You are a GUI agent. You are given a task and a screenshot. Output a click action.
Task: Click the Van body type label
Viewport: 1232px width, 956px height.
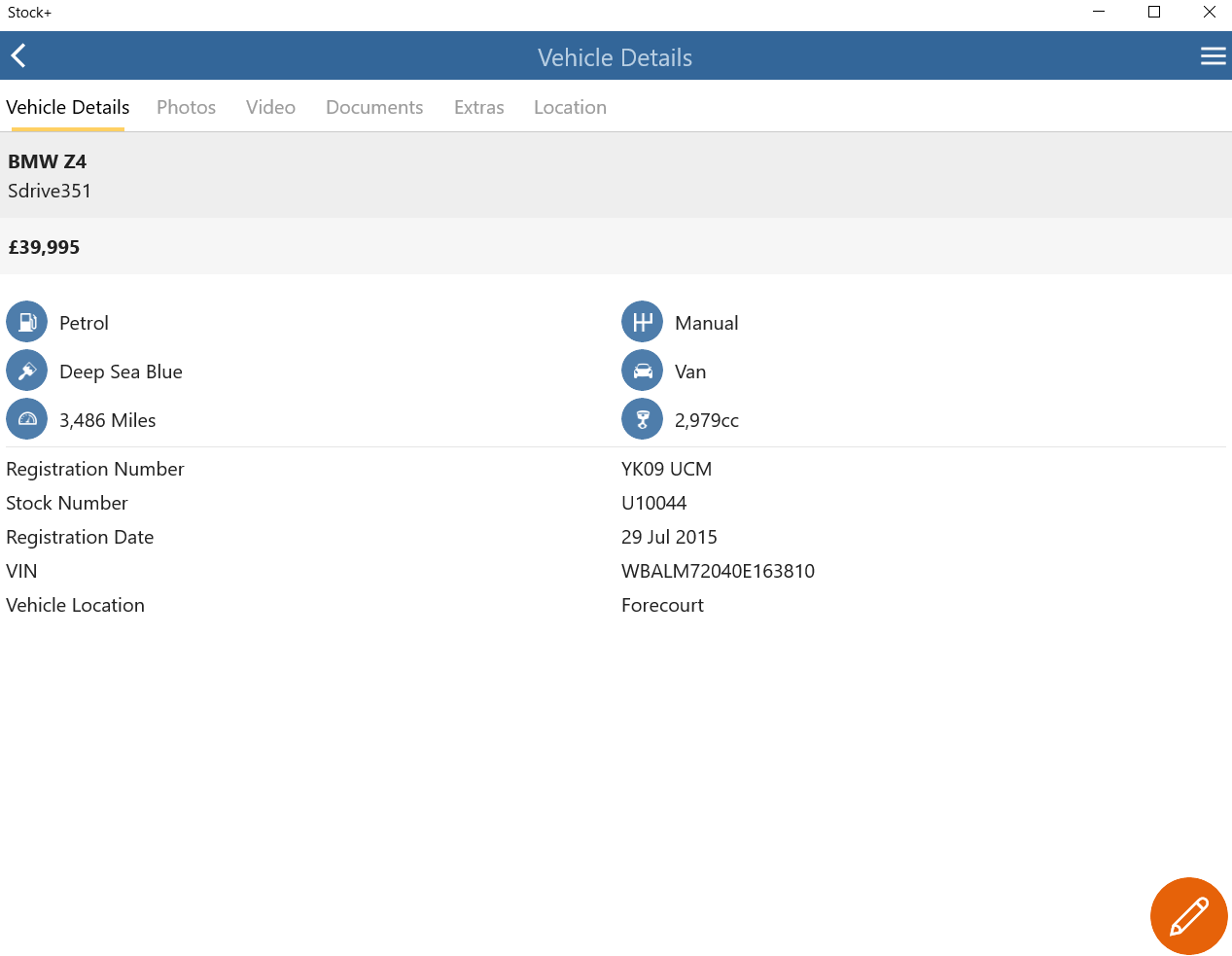[x=690, y=372]
